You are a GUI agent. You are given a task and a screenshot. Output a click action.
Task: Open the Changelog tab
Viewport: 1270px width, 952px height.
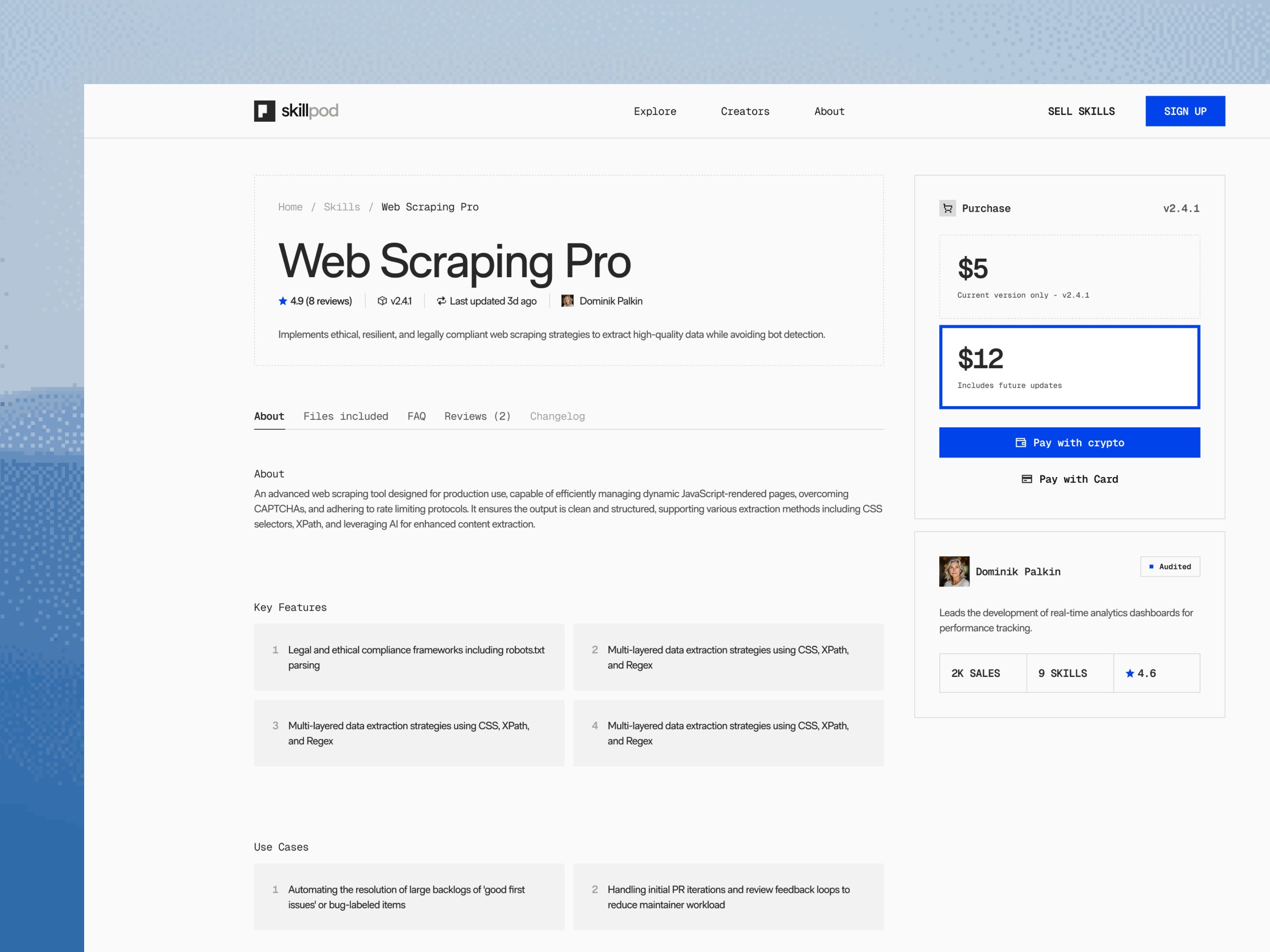(557, 416)
